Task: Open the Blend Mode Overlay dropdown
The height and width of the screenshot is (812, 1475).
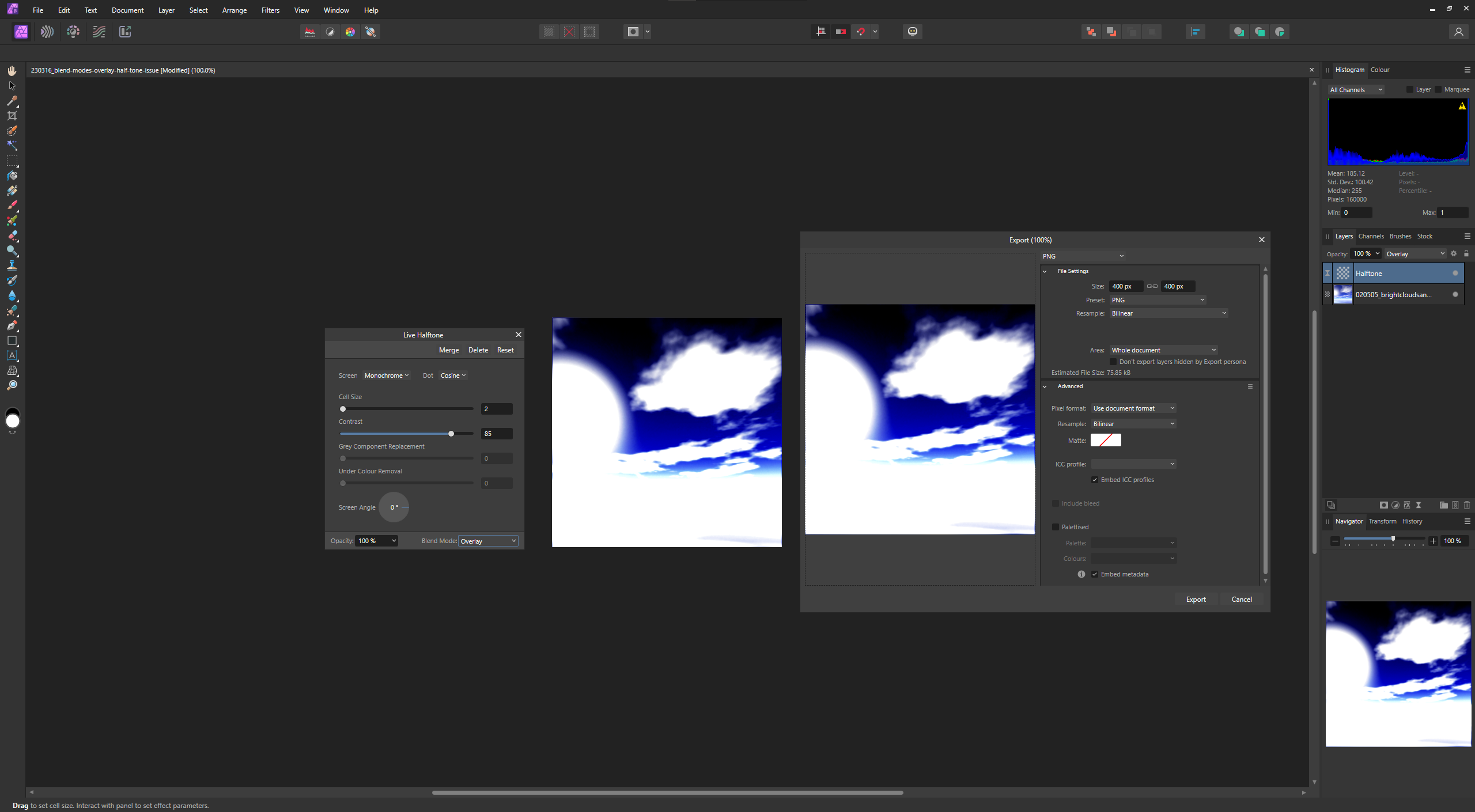Action: [488, 541]
